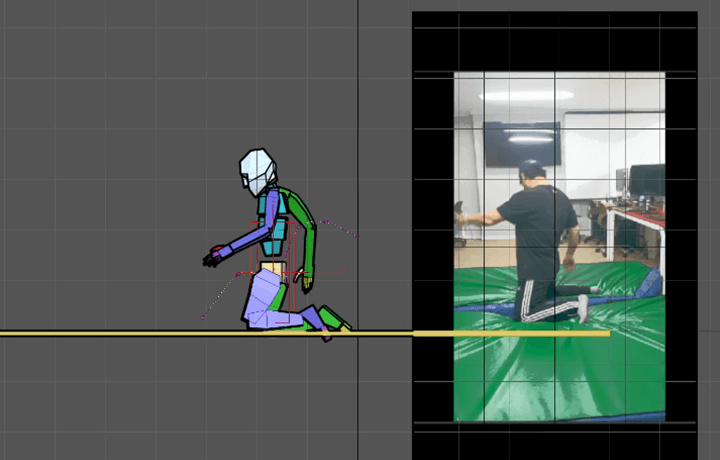Click purple trajectory endpoint right of character

(357, 236)
